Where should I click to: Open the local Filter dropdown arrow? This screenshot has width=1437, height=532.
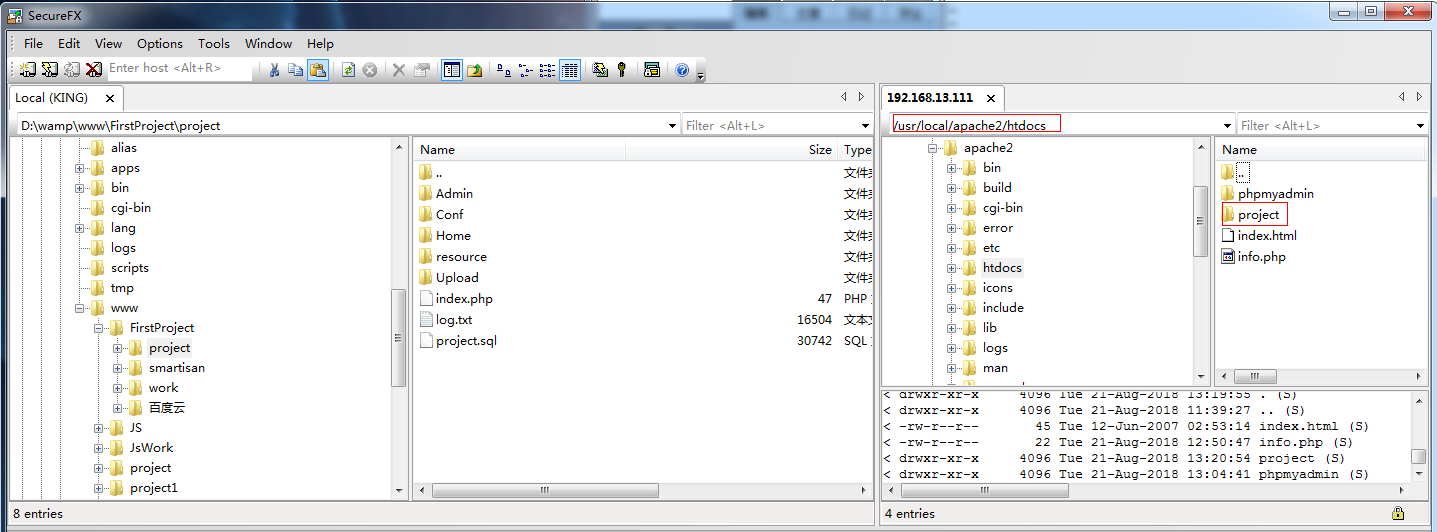click(865, 126)
